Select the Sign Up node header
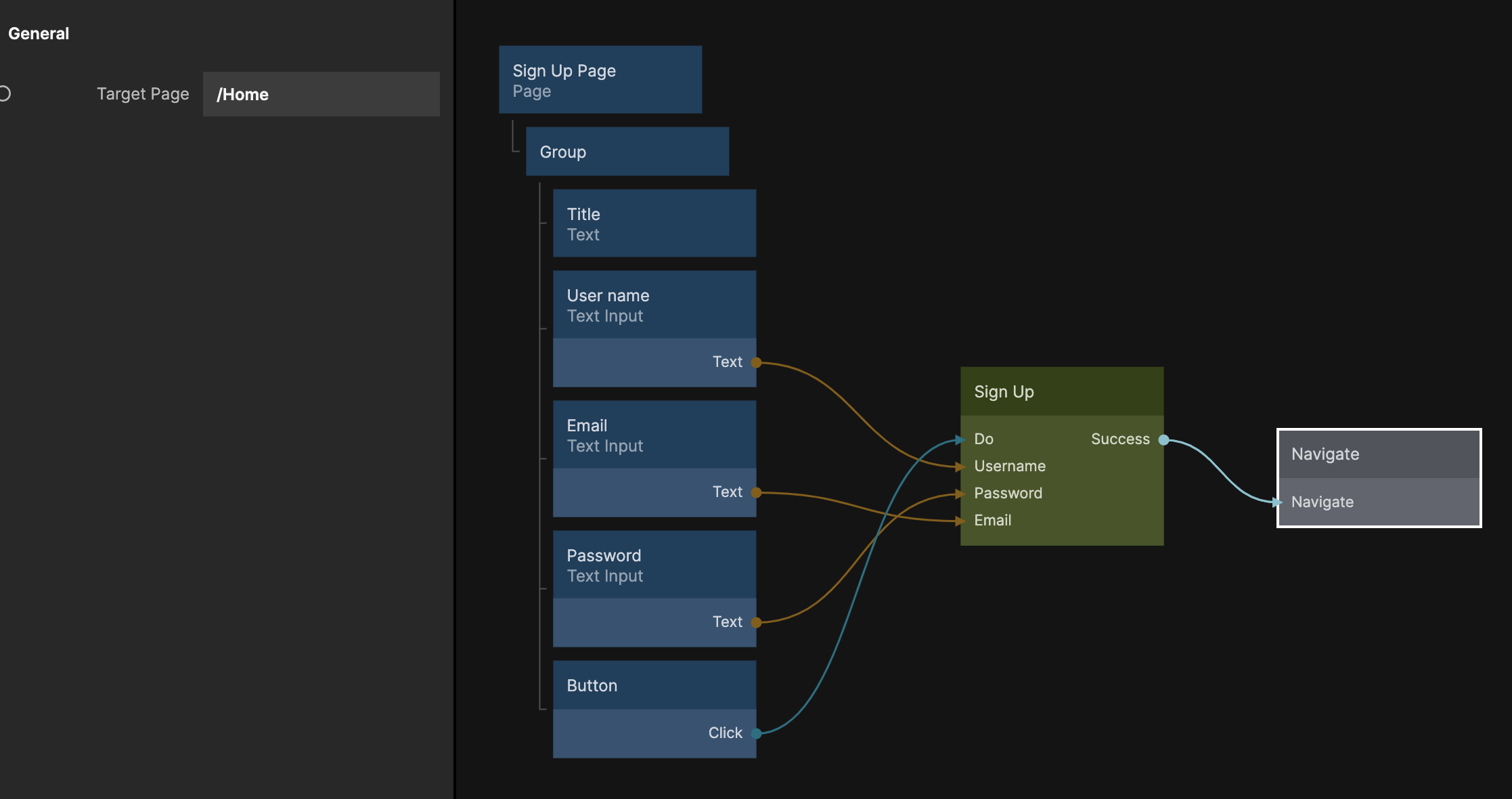The height and width of the screenshot is (799, 1512). 1061,391
